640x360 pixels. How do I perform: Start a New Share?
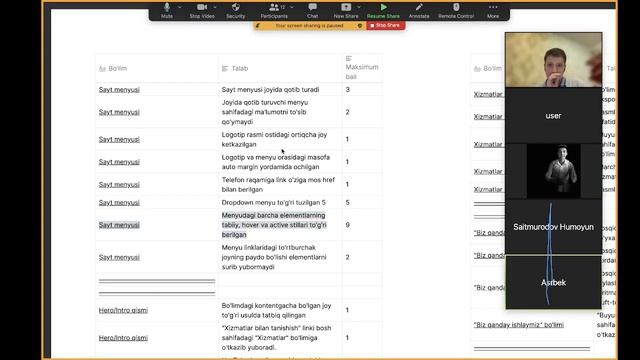(x=346, y=11)
